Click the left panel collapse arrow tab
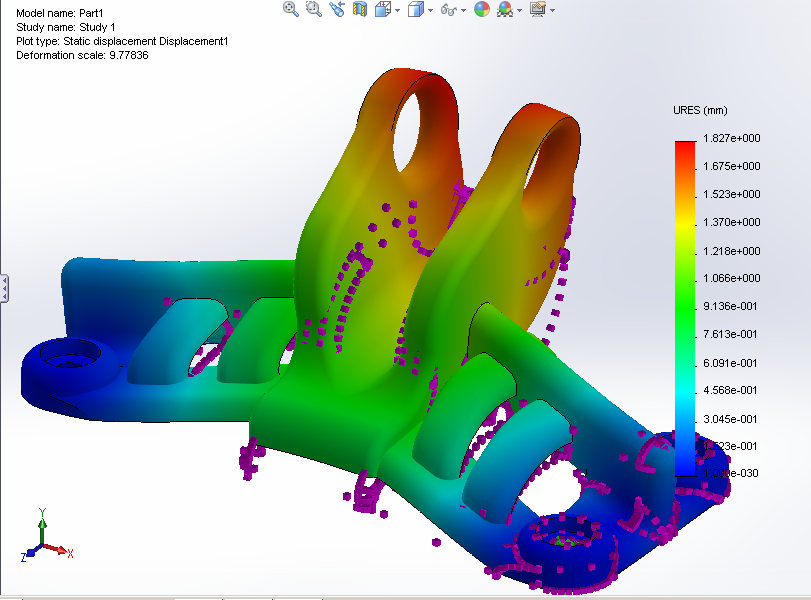This screenshot has height=600, width=811. click(5, 290)
